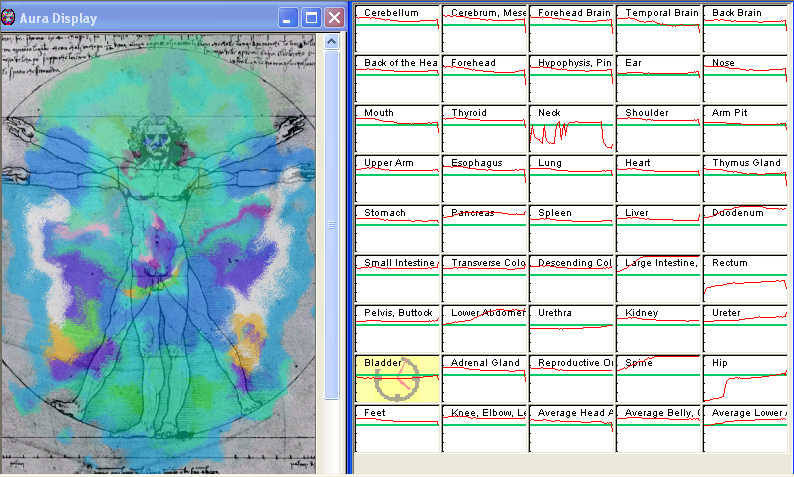Click the Pelvis, Buttock graph cell

398,329
